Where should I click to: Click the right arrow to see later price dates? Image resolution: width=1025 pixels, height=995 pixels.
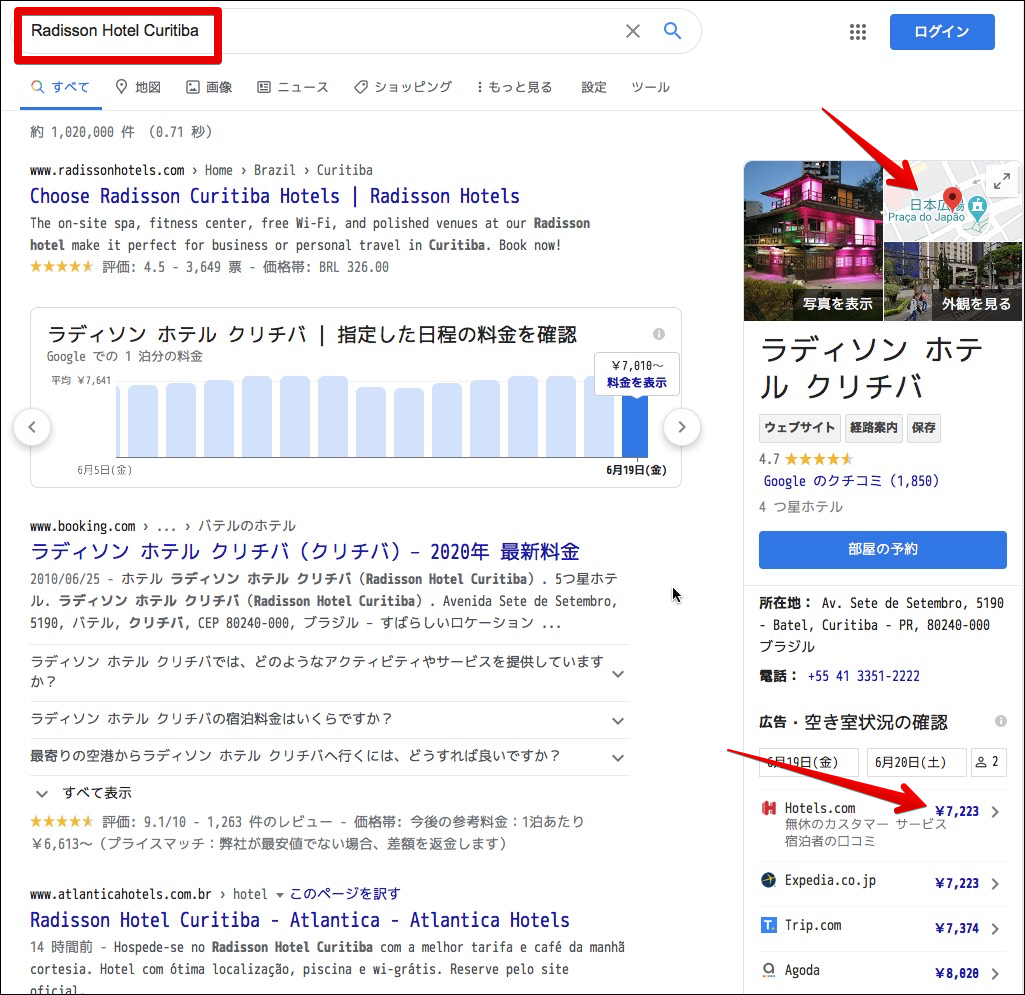click(x=681, y=427)
